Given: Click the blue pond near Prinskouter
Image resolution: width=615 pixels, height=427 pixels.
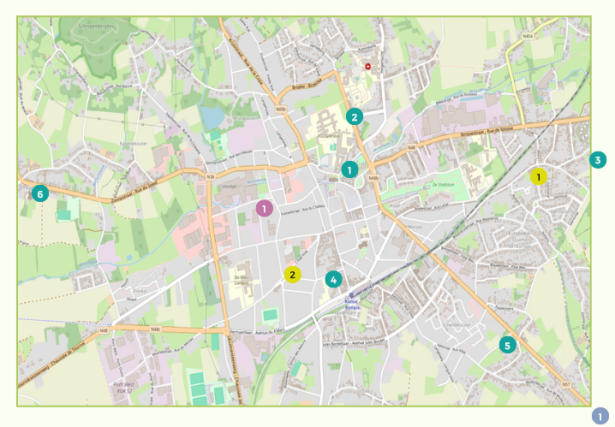Looking at the screenshot, I should pyautogui.click(x=212, y=117).
